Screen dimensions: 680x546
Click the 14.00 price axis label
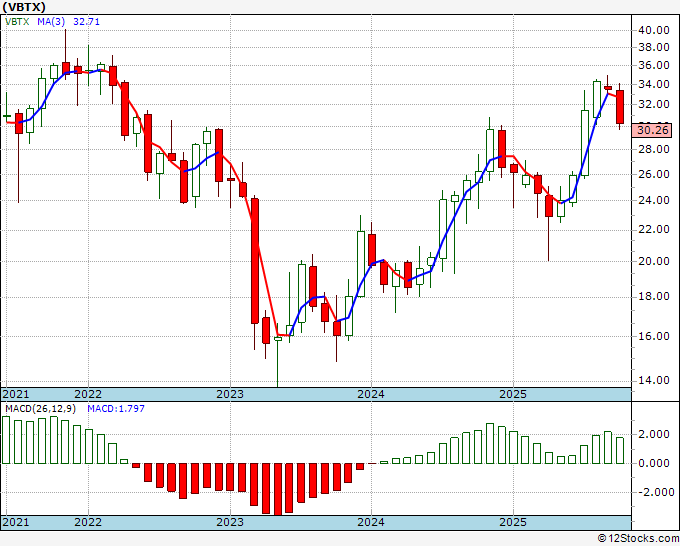click(x=654, y=380)
